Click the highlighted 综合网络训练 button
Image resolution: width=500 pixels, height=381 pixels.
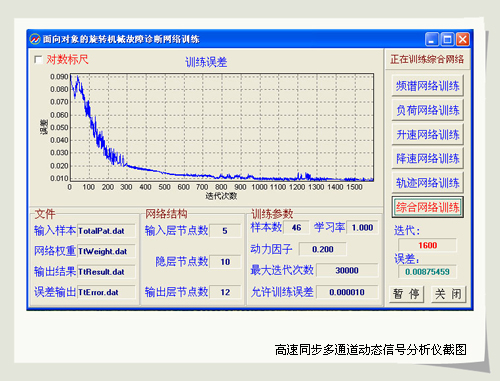pos(427,207)
